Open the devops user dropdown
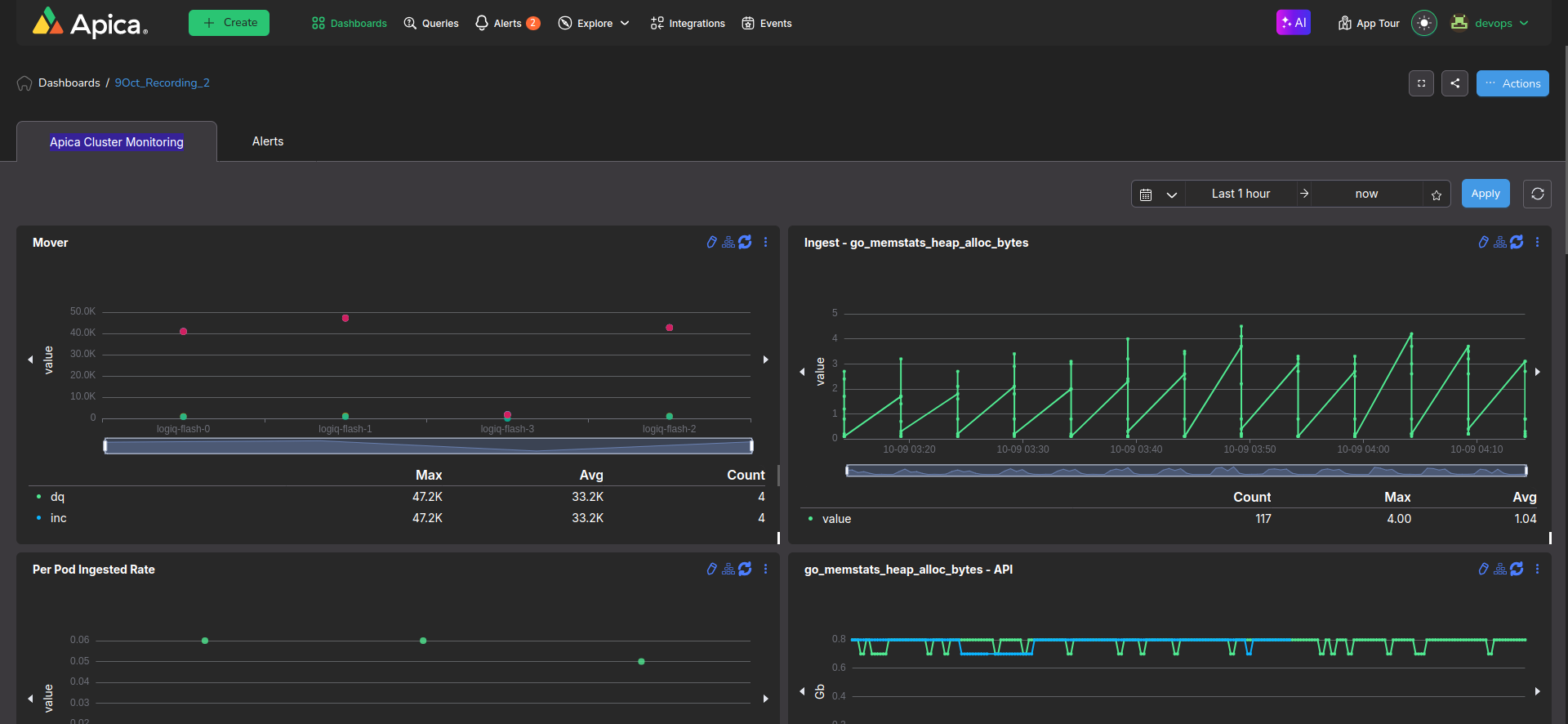Viewport: 1568px width, 724px height. pos(1491,24)
